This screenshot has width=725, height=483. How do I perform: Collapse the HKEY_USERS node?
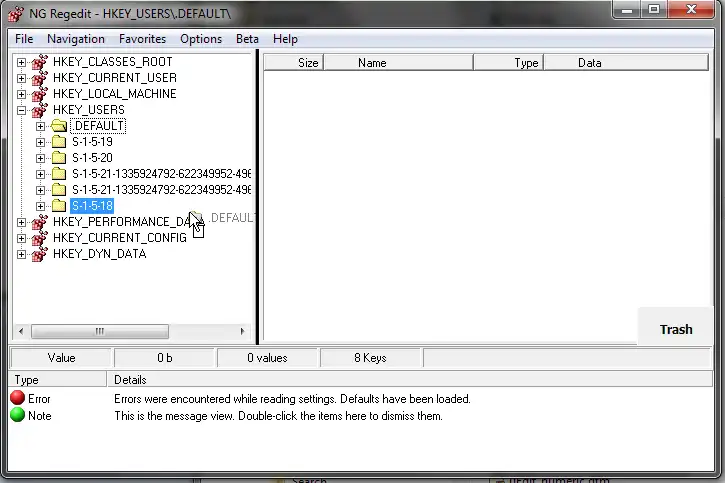pos(21,110)
